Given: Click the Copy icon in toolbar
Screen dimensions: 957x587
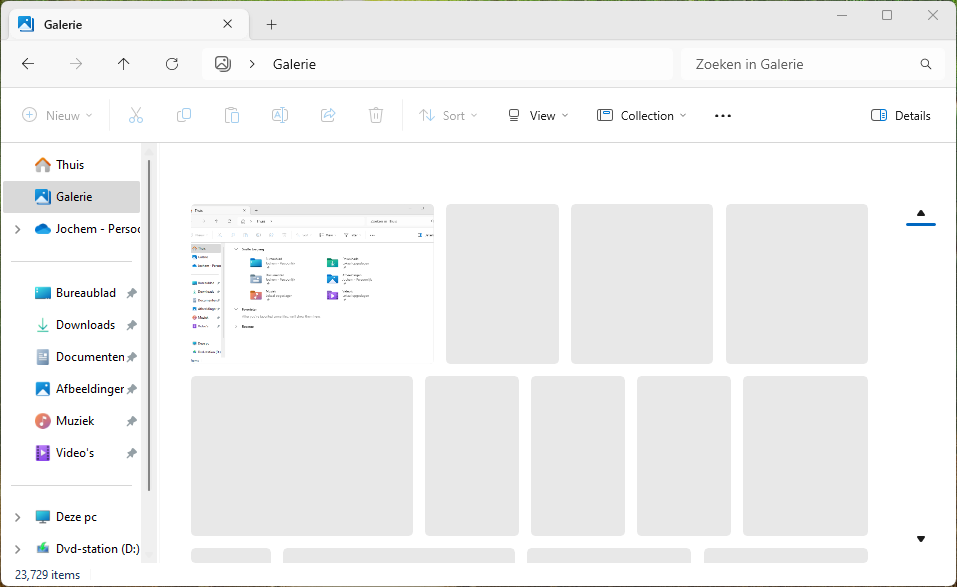Looking at the screenshot, I should tap(184, 115).
